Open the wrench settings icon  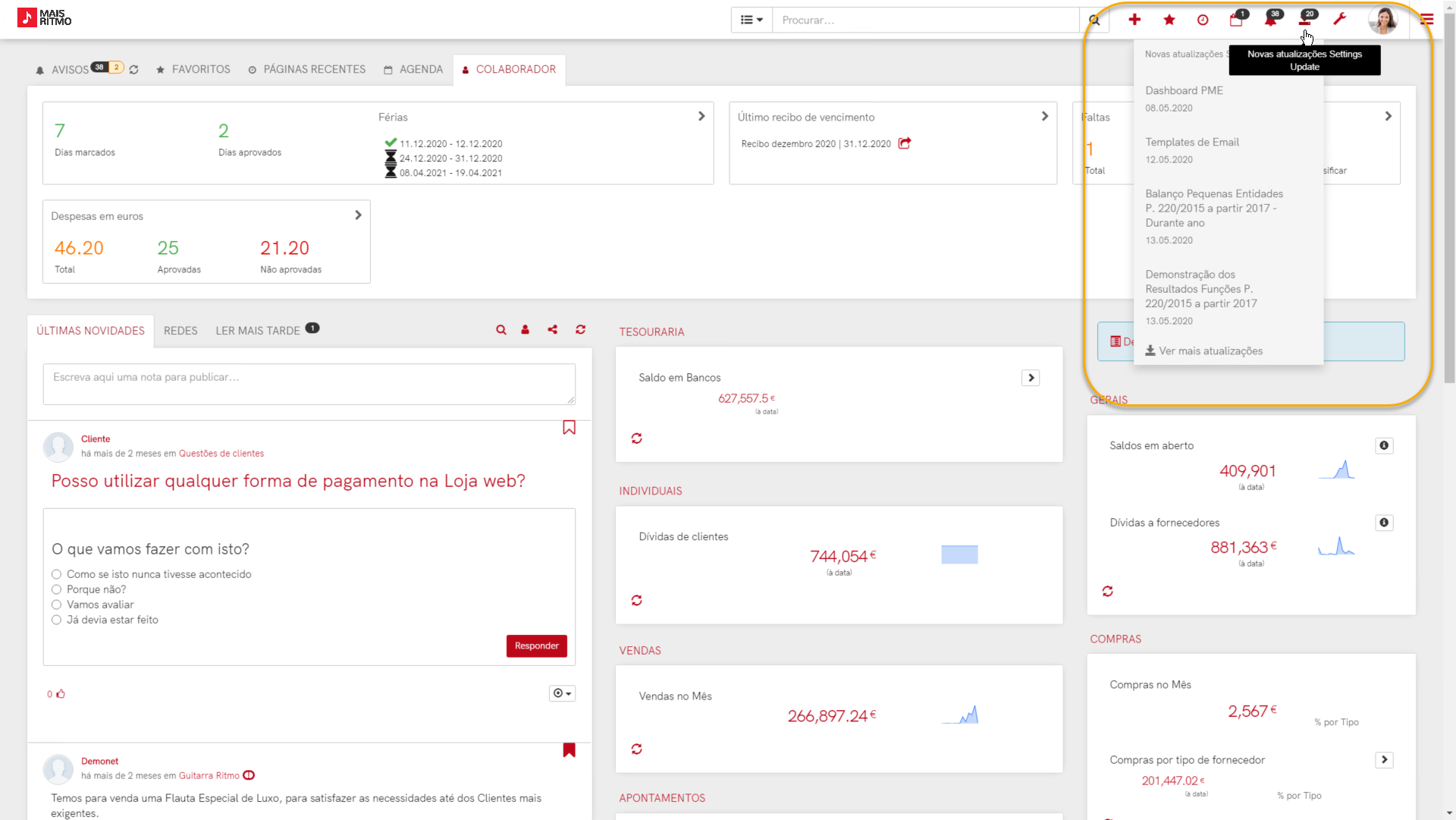(1340, 20)
